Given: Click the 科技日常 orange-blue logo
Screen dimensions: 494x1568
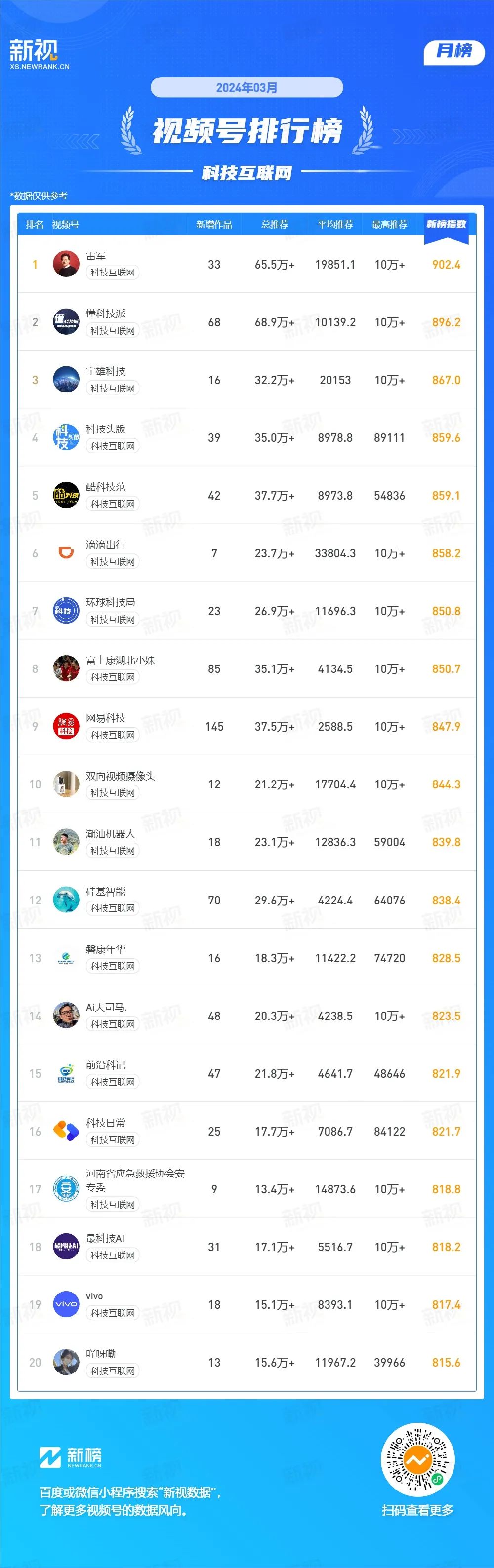Looking at the screenshot, I should (x=66, y=1131).
